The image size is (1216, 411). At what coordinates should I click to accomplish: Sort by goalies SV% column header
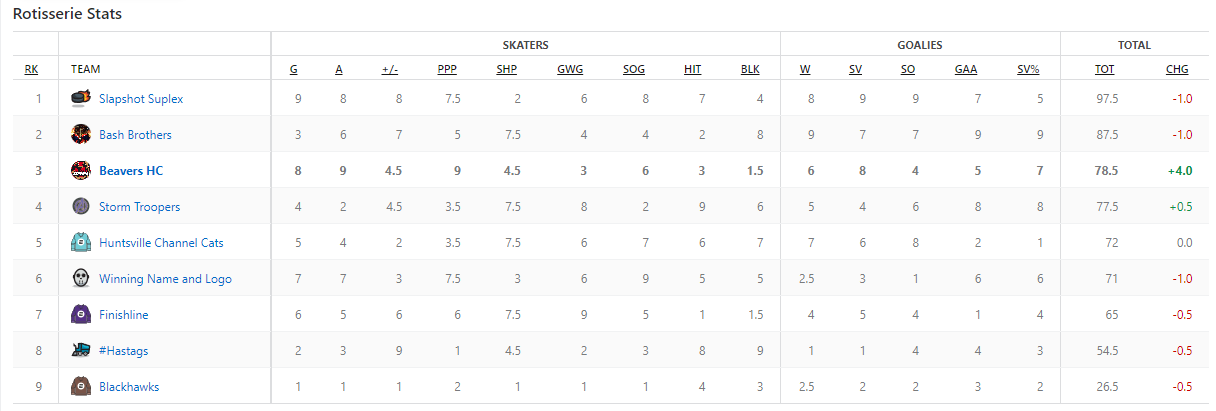click(1028, 70)
